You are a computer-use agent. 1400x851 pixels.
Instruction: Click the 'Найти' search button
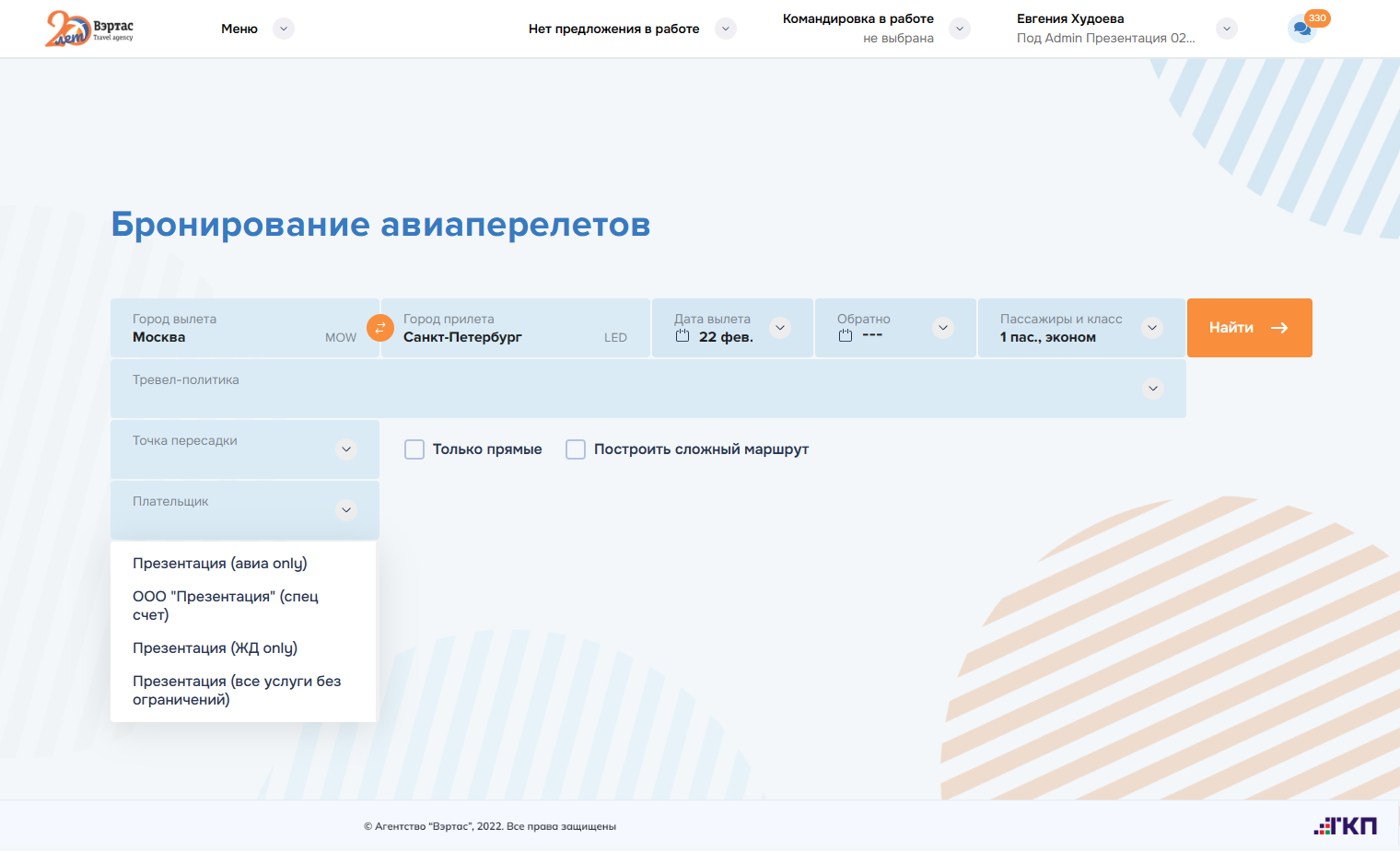tap(1250, 328)
